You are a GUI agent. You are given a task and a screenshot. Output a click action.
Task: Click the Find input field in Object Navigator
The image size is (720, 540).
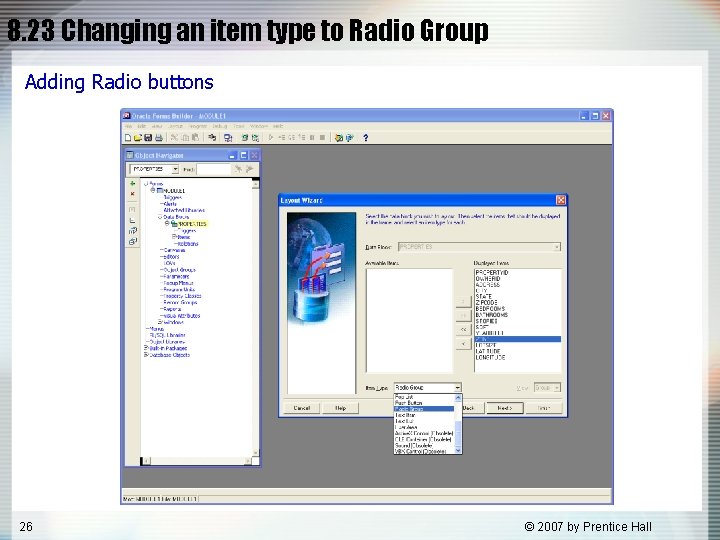pyautogui.click(x=214, y=169)
